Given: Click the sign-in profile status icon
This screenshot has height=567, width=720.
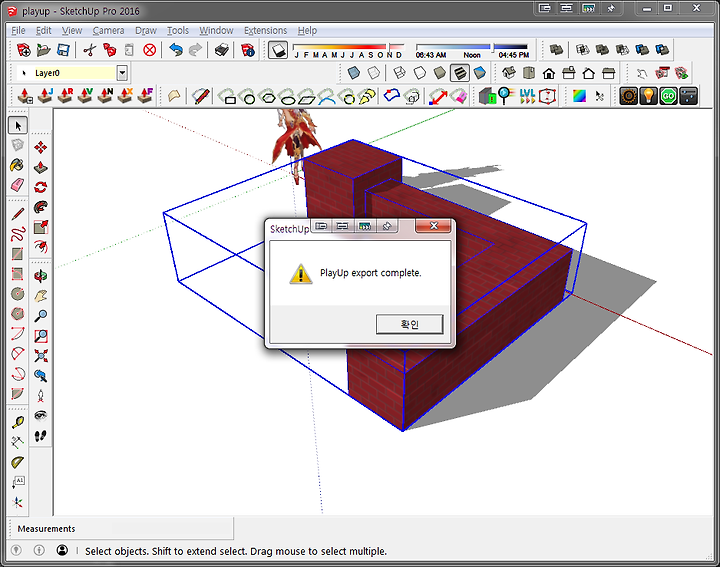Looking at the screenshot, I should tap(62, 550).
